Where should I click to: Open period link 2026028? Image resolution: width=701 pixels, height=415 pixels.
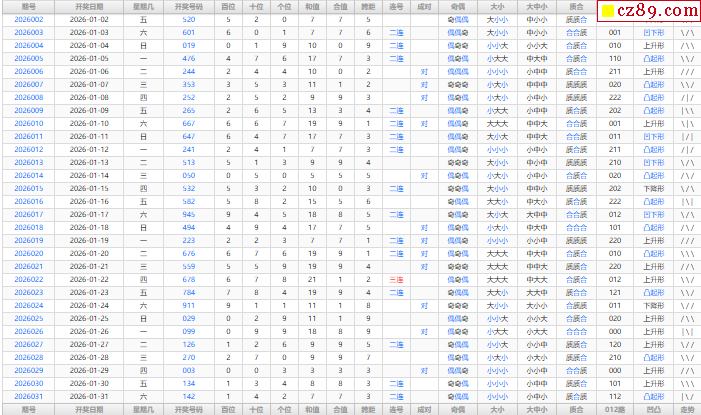coord(29,357)
